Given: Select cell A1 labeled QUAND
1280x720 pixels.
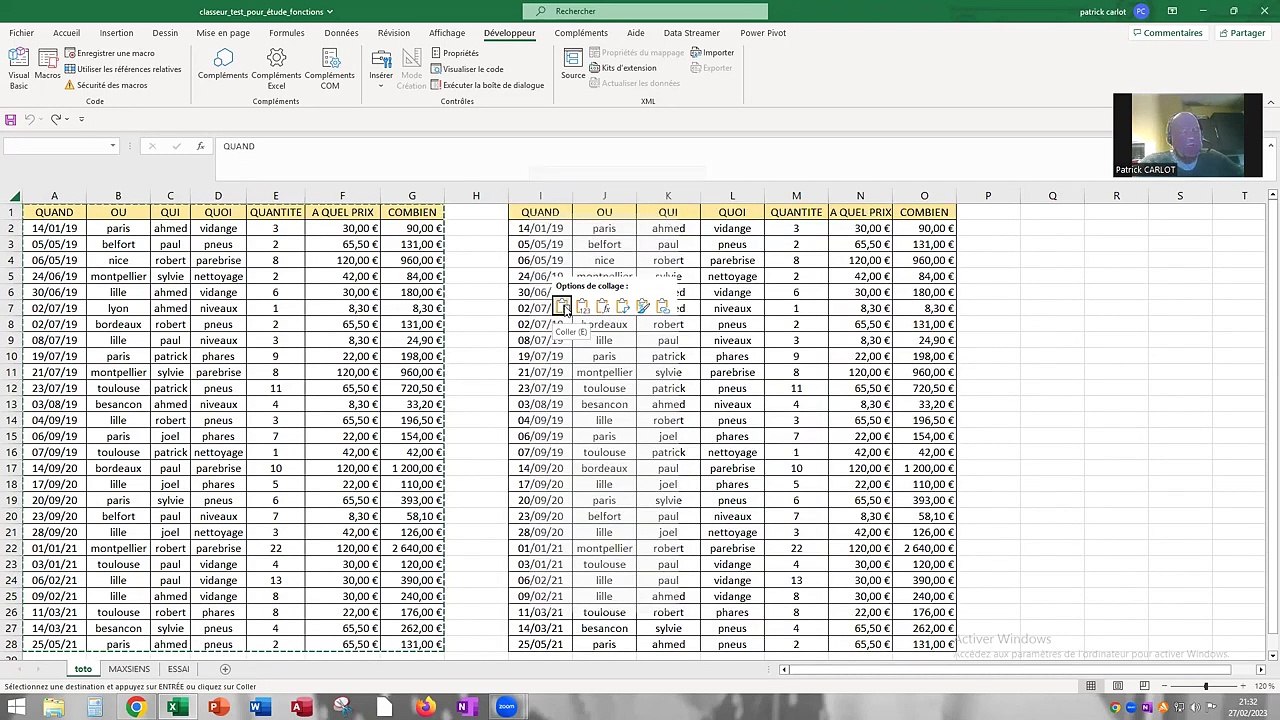Looking at the screenshot, I should click(x=54, y=212).
